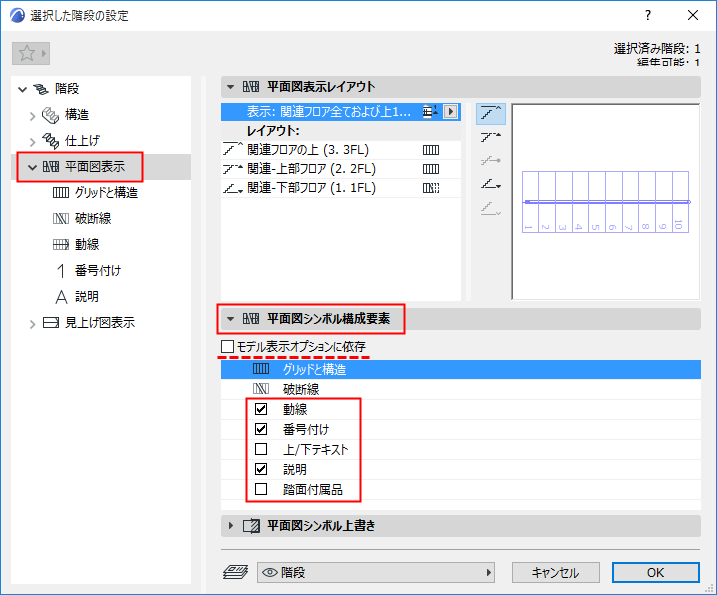This screenshot has width=717, height=595.
Task: Click layout symbol icon for 1FL row
Action: tap(431, 188)
